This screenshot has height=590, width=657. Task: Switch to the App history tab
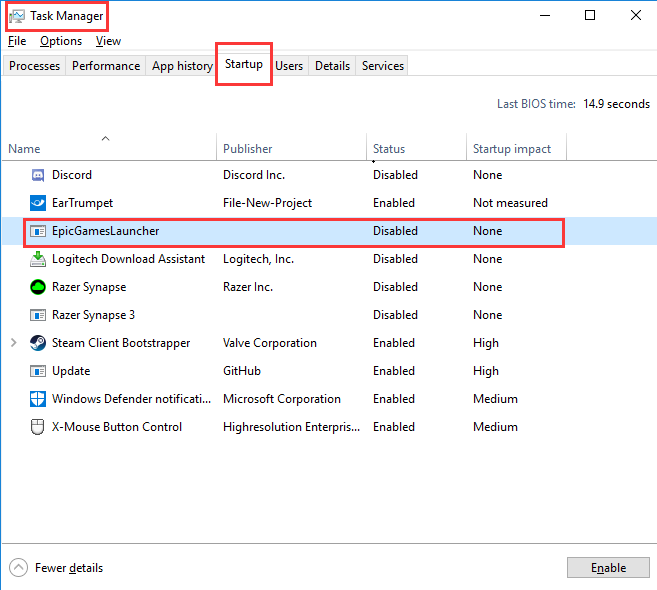tap(182, 66)
